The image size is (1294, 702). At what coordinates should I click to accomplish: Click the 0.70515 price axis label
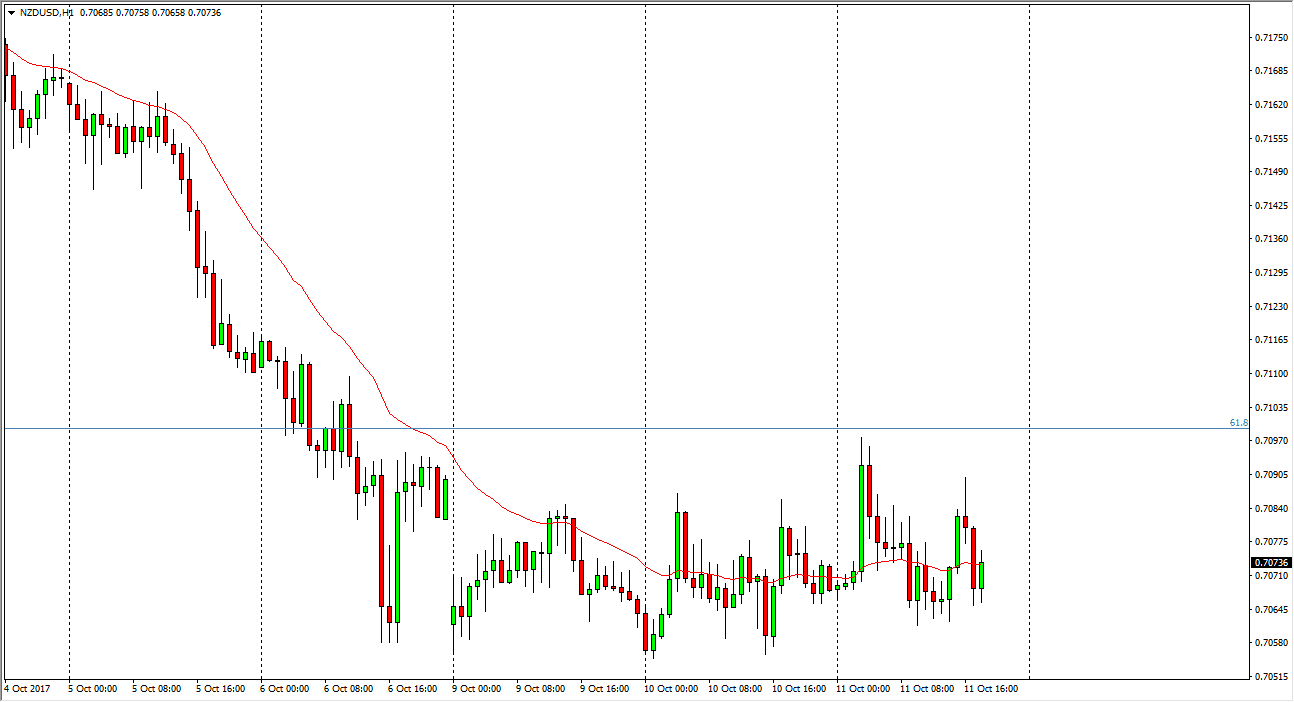(1269, 676)
